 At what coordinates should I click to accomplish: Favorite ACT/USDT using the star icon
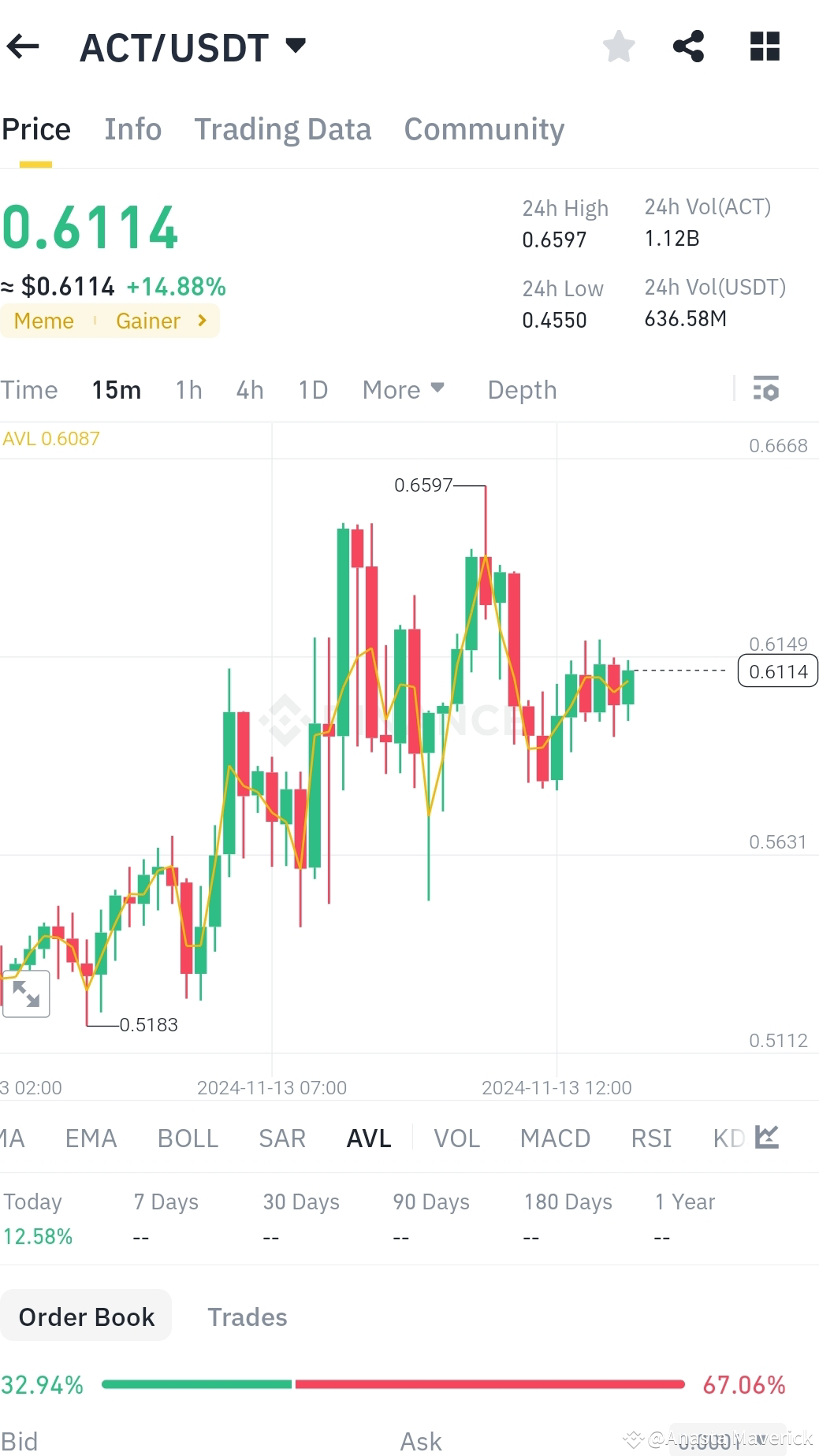(620, 46)
